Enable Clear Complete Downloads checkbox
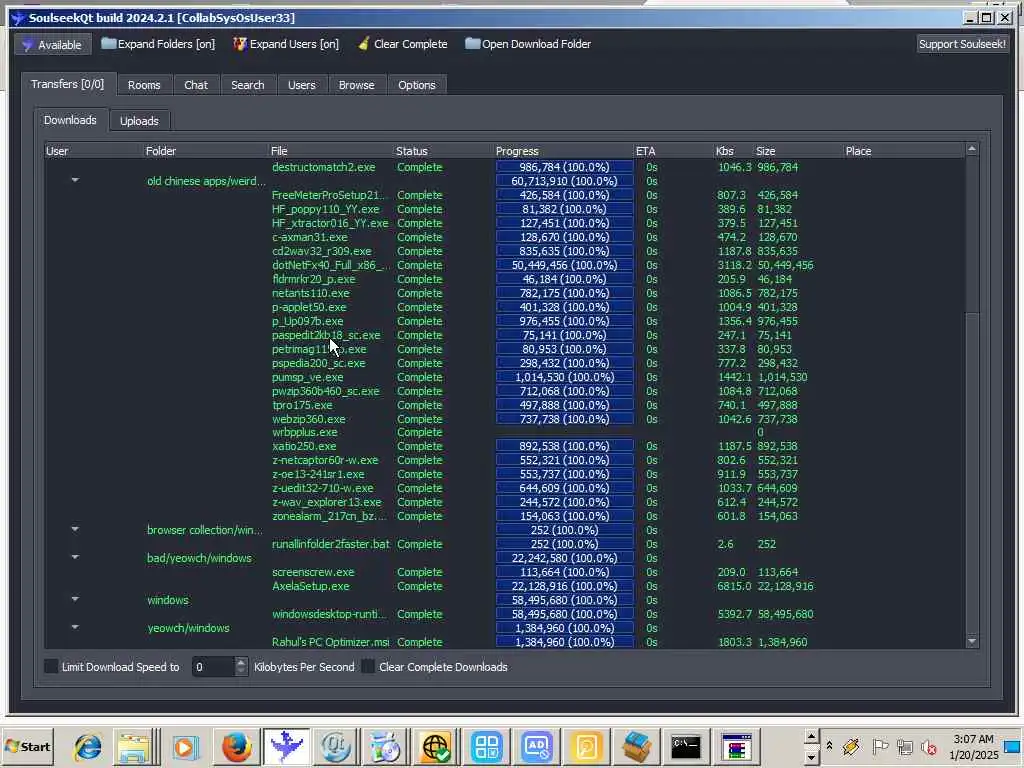Screen dimensions: 1024x768 point(368,667)
